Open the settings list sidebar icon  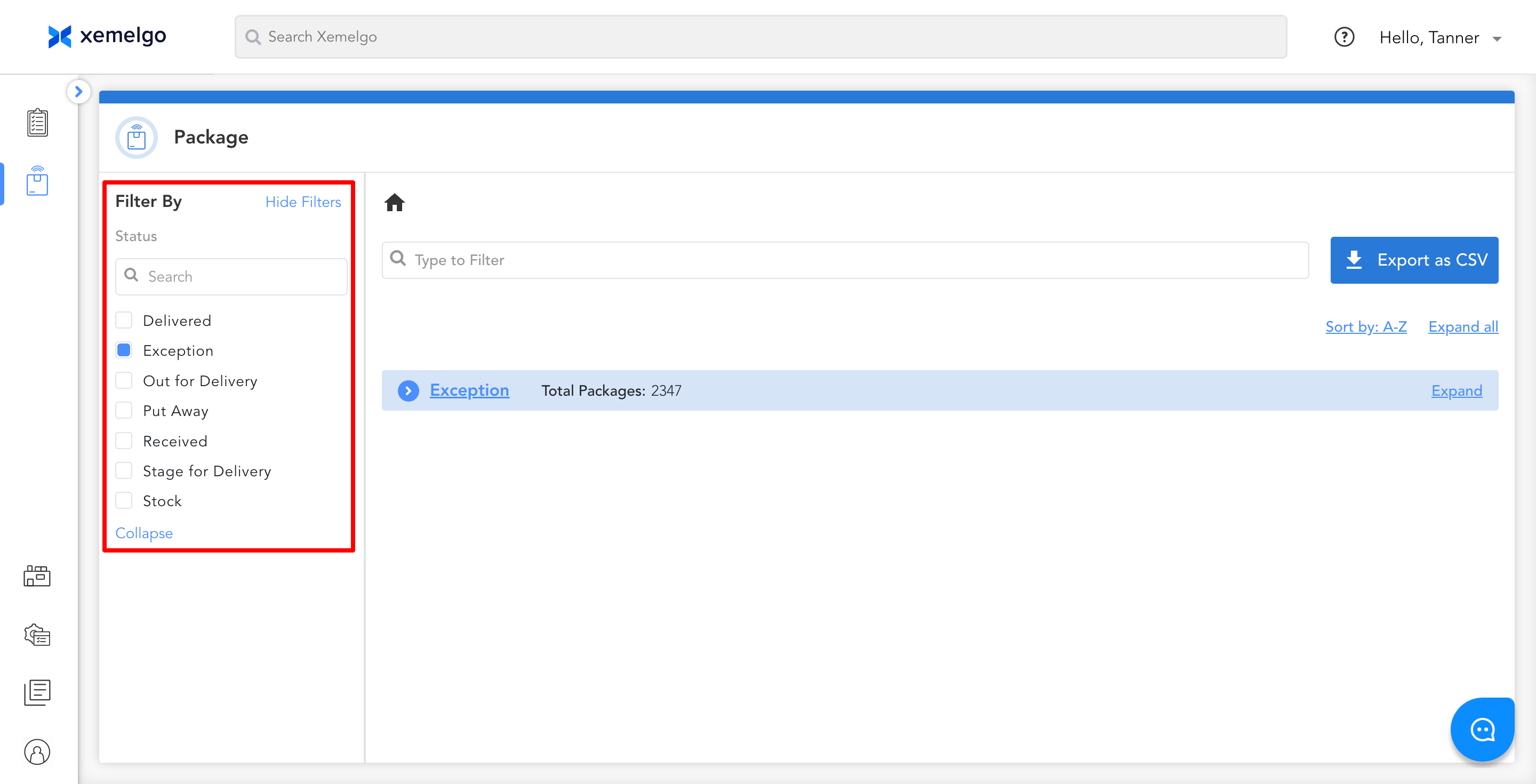click(x=37, y=635)
